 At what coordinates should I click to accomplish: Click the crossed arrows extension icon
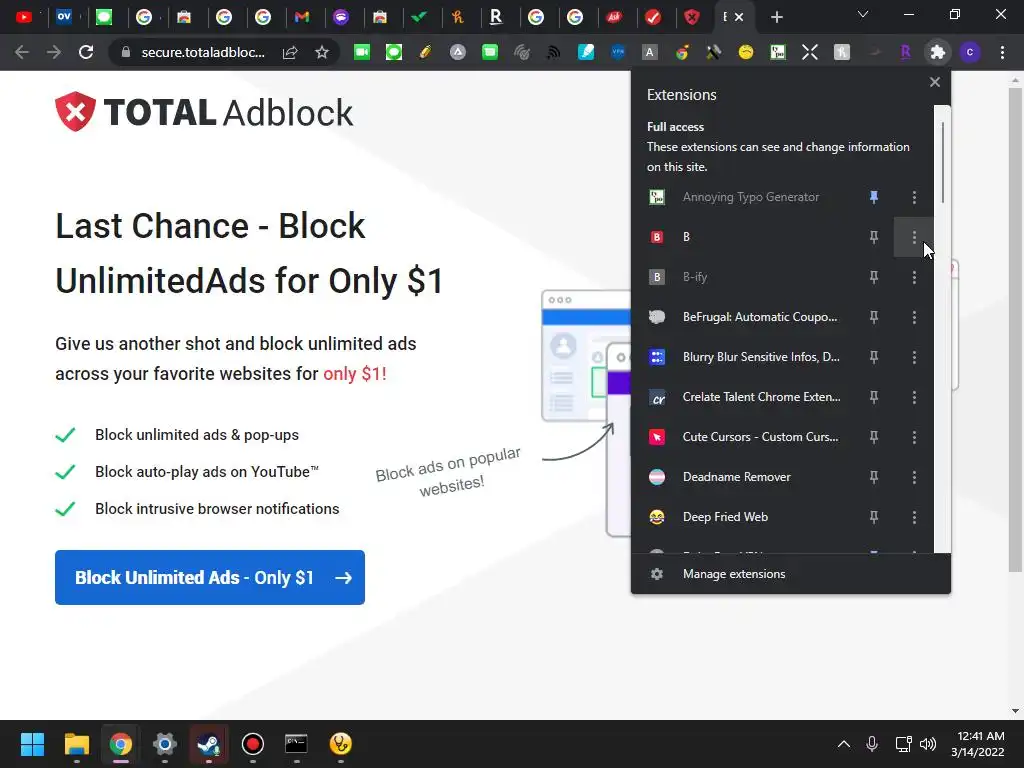pyautogui.click(x=810, y=52)
